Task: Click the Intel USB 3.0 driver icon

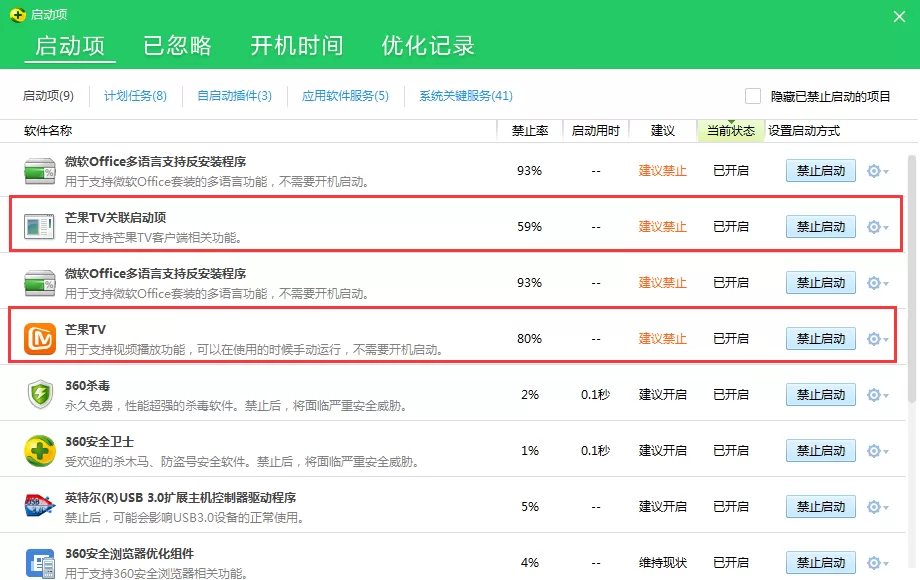Action: (x=40, y=506)
